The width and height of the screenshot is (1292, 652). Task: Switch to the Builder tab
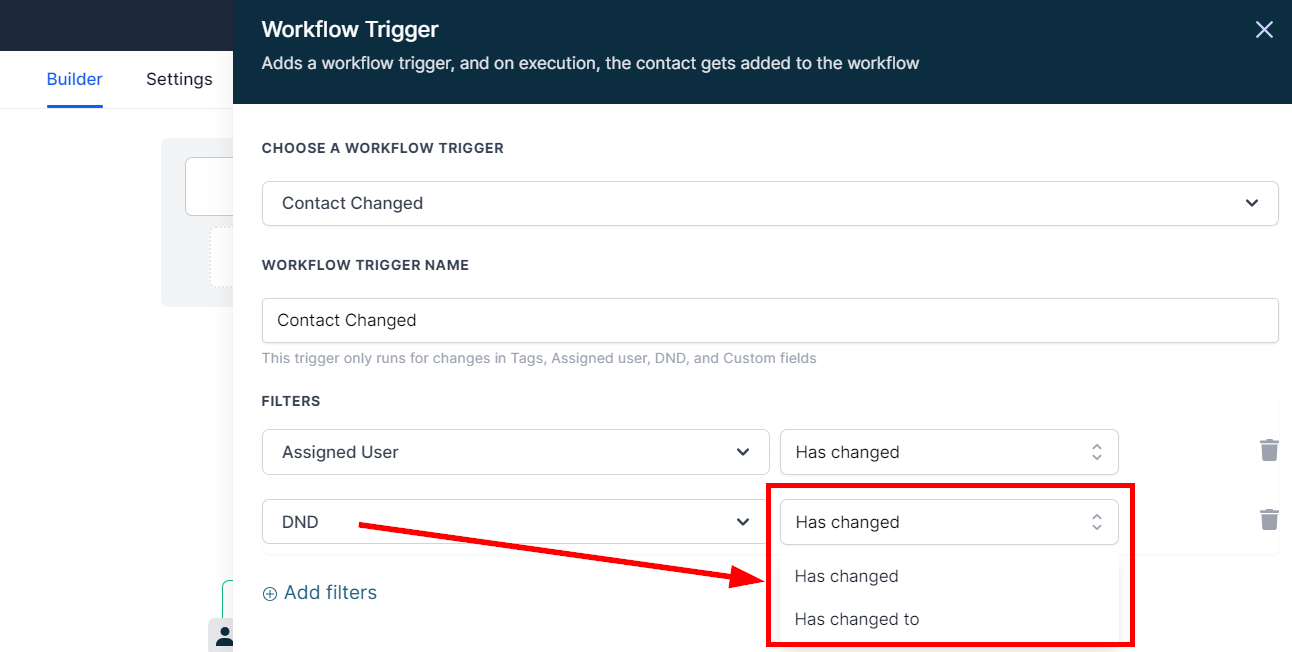point(75,79)
